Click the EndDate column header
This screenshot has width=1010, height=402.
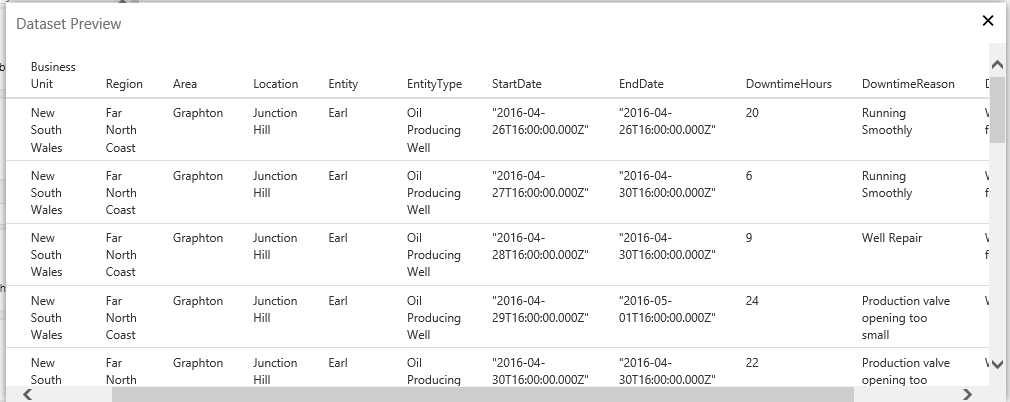click(x=641, y=84)
